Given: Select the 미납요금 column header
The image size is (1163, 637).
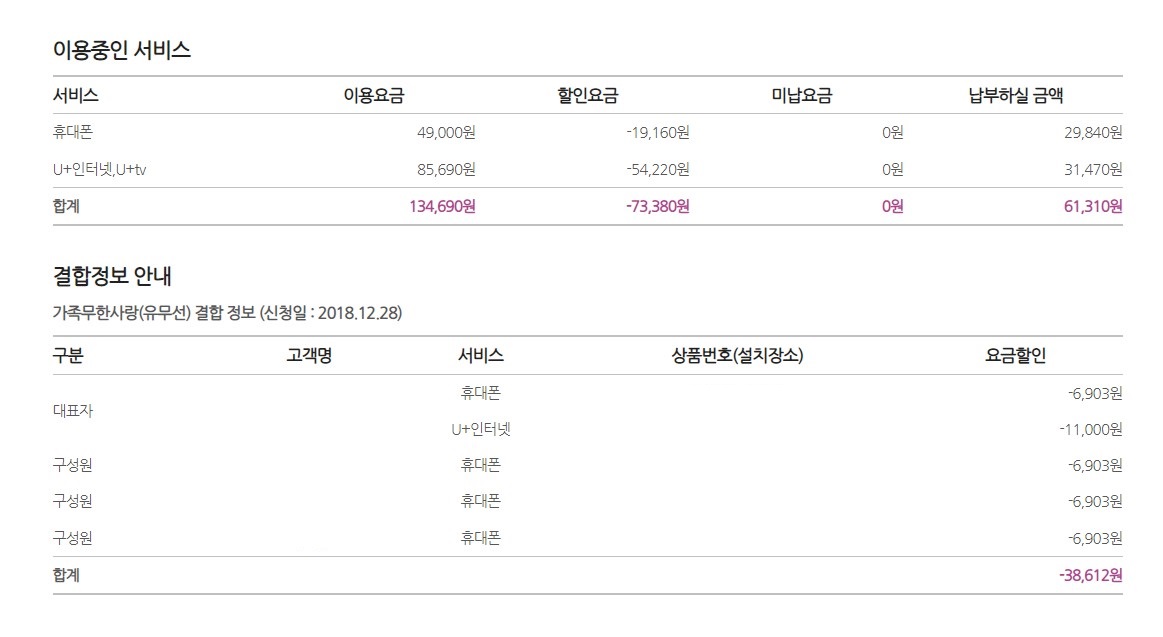Looking at the screenshot, I should click(x=801, y=96).
